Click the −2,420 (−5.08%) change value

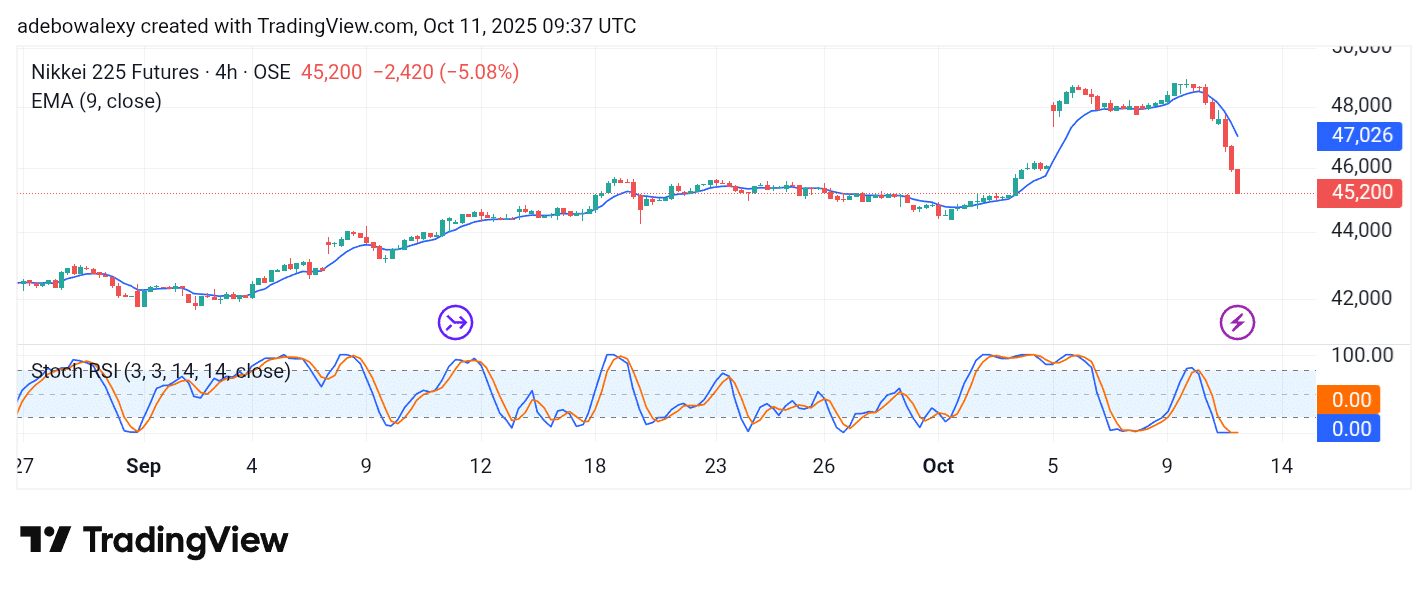click(445, 72)
